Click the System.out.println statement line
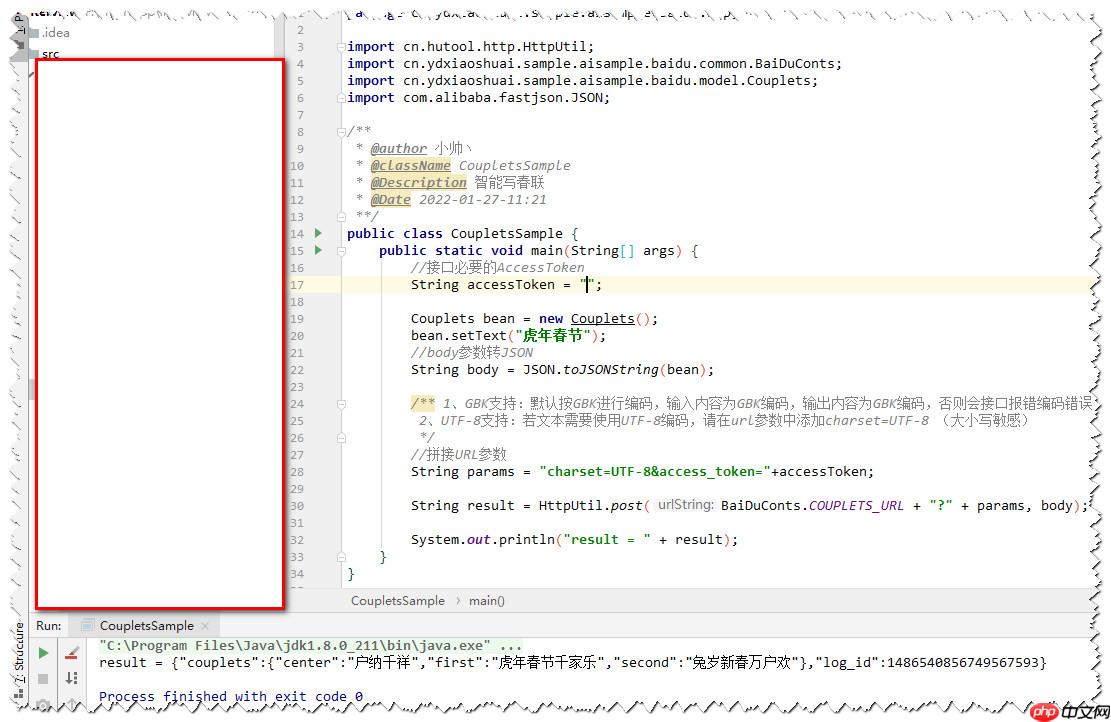Image resolution: width=1111 pixels, height=722 pixels. click(574, 540)
